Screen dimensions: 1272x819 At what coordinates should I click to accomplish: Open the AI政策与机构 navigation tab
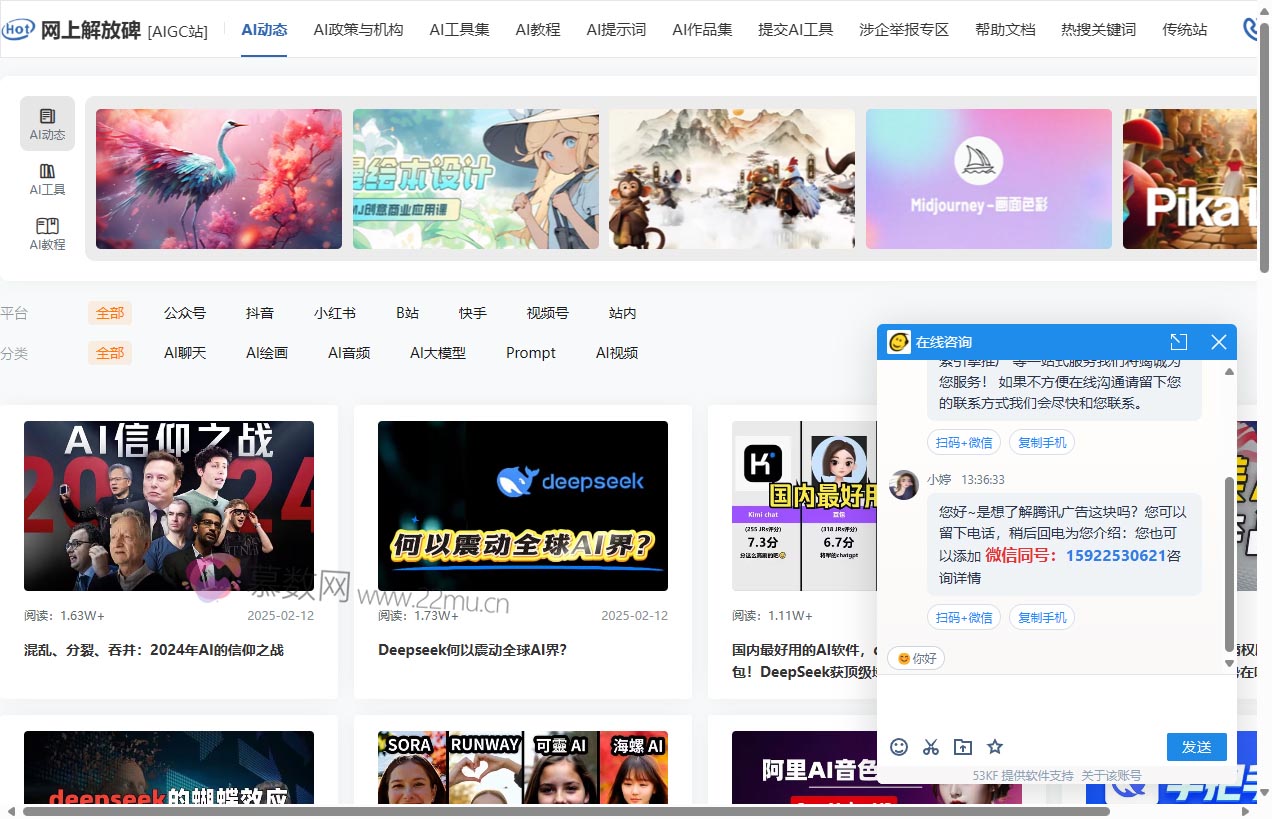tap(357, 29)
